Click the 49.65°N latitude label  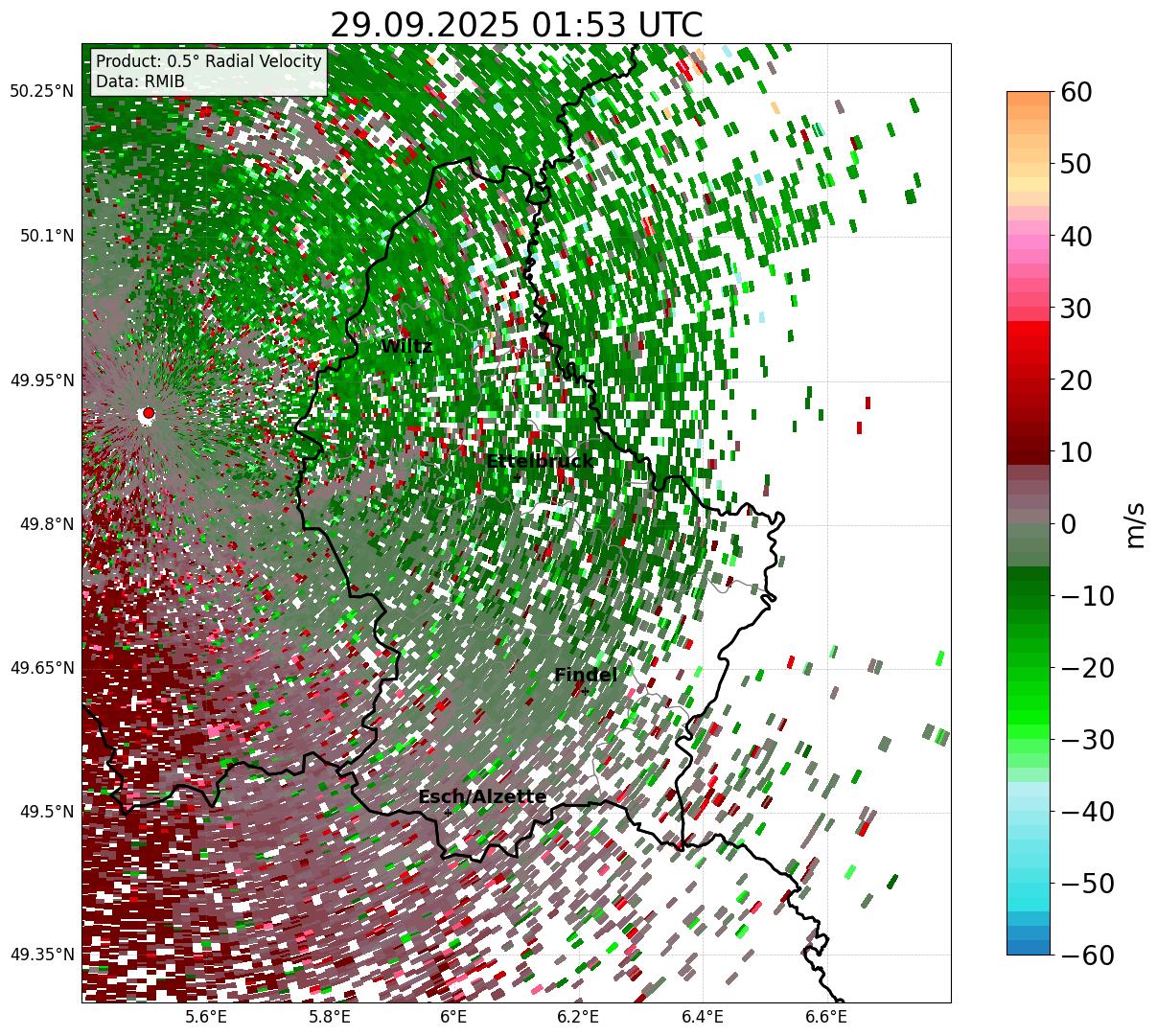pos(42,668)
